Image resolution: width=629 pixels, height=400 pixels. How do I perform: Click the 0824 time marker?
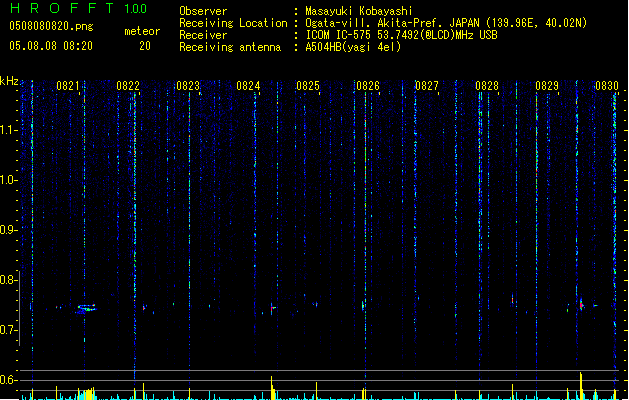coord(248,86)
